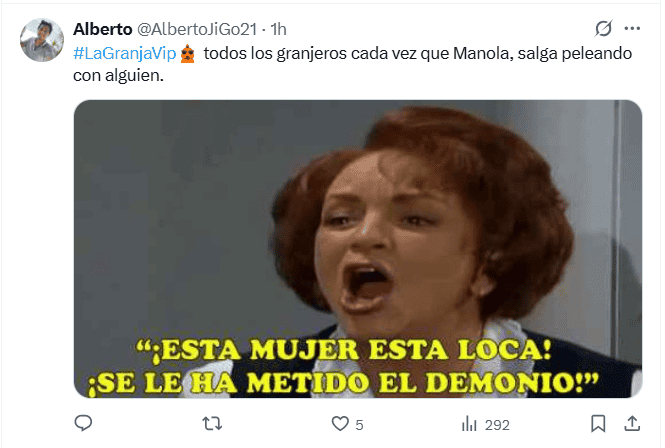Like the post with the heart icon
The image size is (665, 448).
coord(340,424)
